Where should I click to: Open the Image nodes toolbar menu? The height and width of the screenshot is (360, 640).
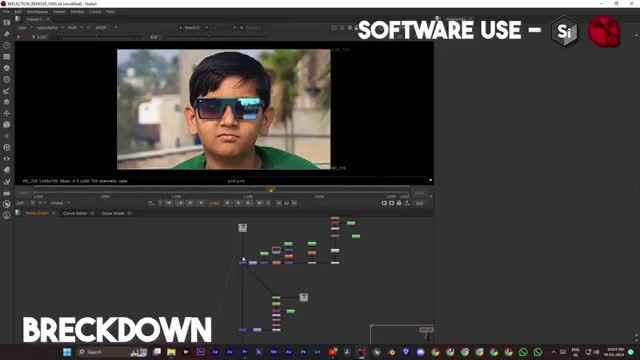[7, 23]
